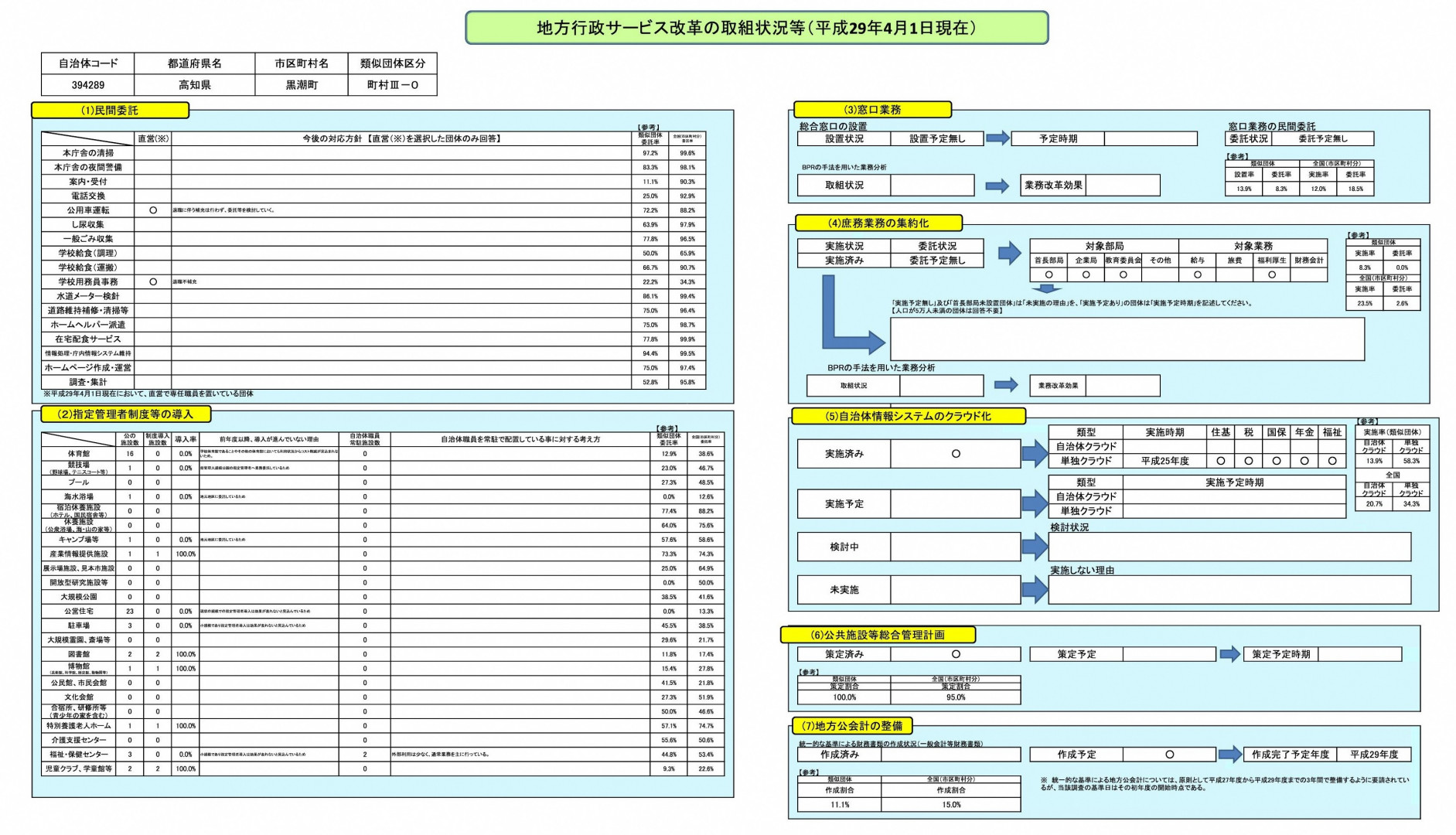Click the 財務会計 column header
This screenshot has width=1456, height=835.
pyautogui.click(x=1309, y=261)
